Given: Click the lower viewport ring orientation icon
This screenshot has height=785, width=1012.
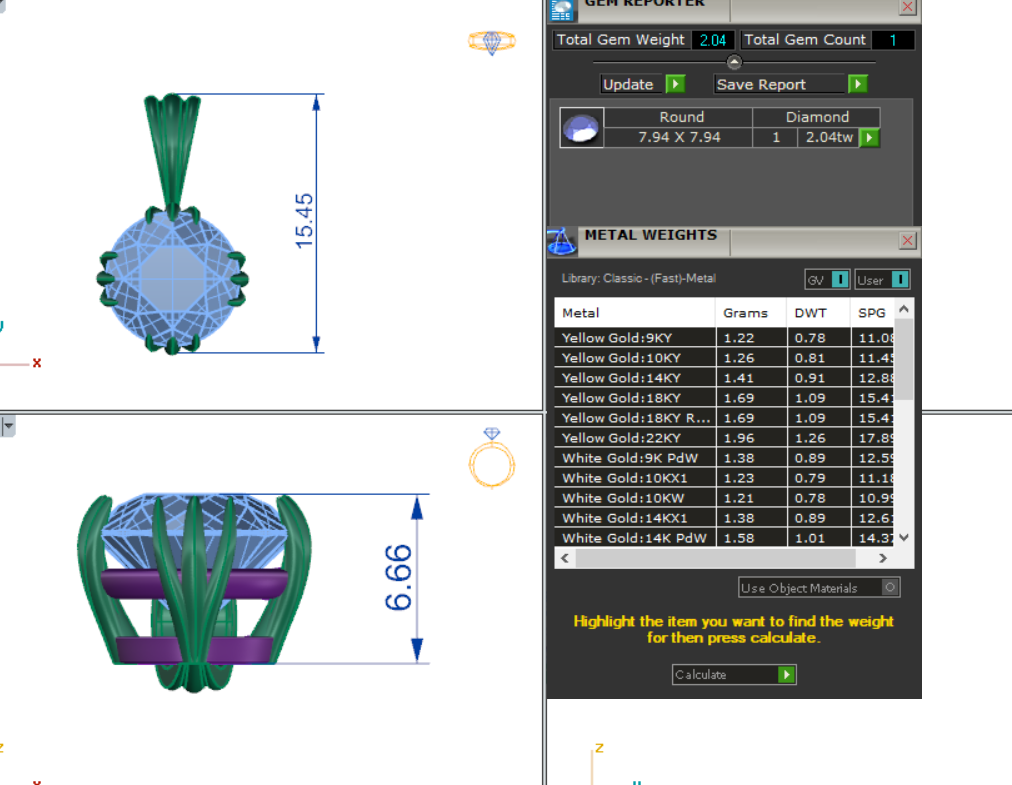Looking at the screenshot, I should coord(492,458).
